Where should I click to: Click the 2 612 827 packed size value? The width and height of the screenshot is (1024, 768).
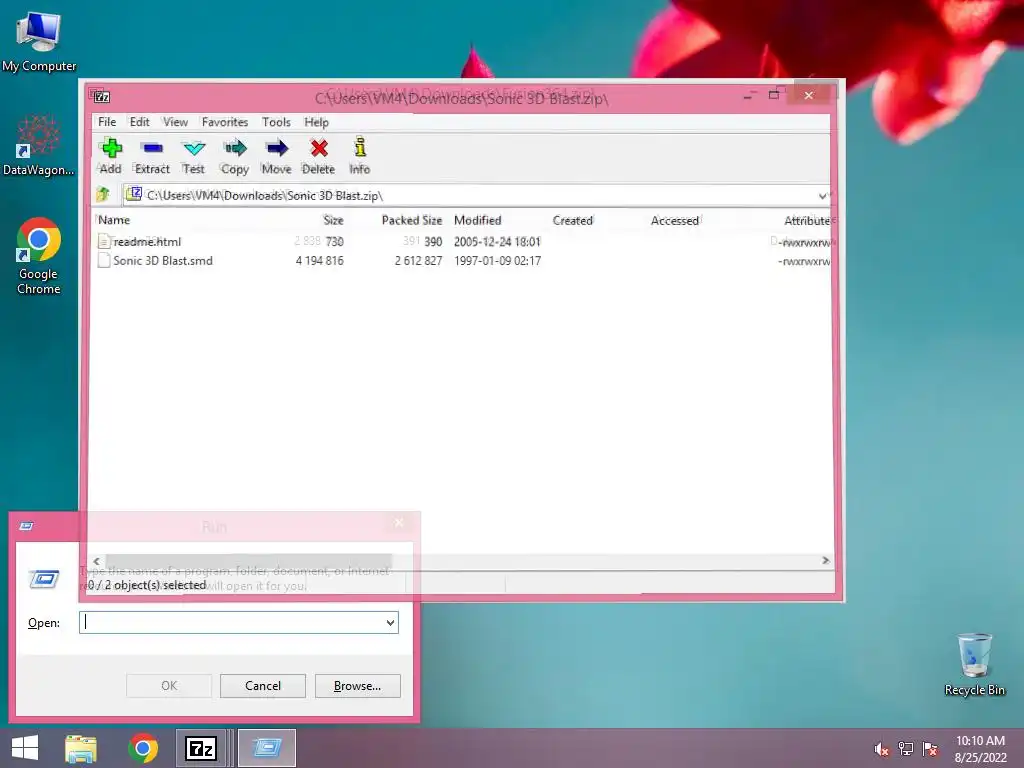[418, 261]
